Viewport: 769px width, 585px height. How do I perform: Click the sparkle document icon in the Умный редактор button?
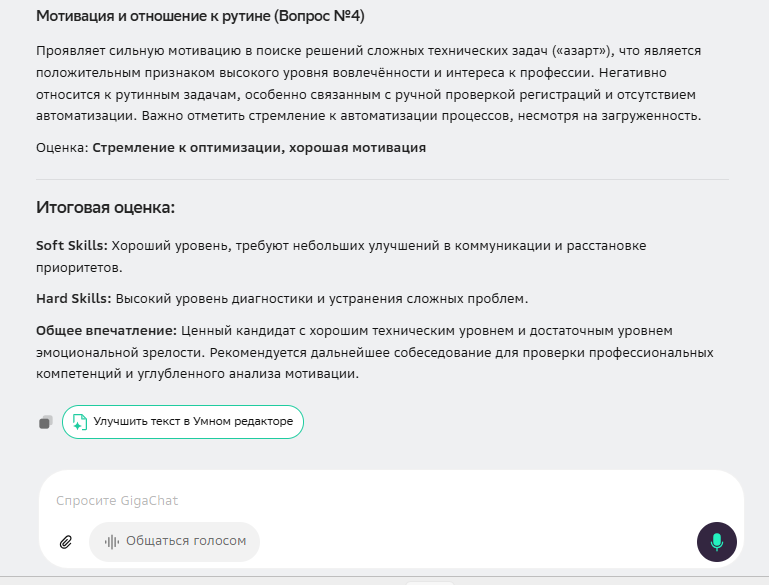[x=79, y=422]
